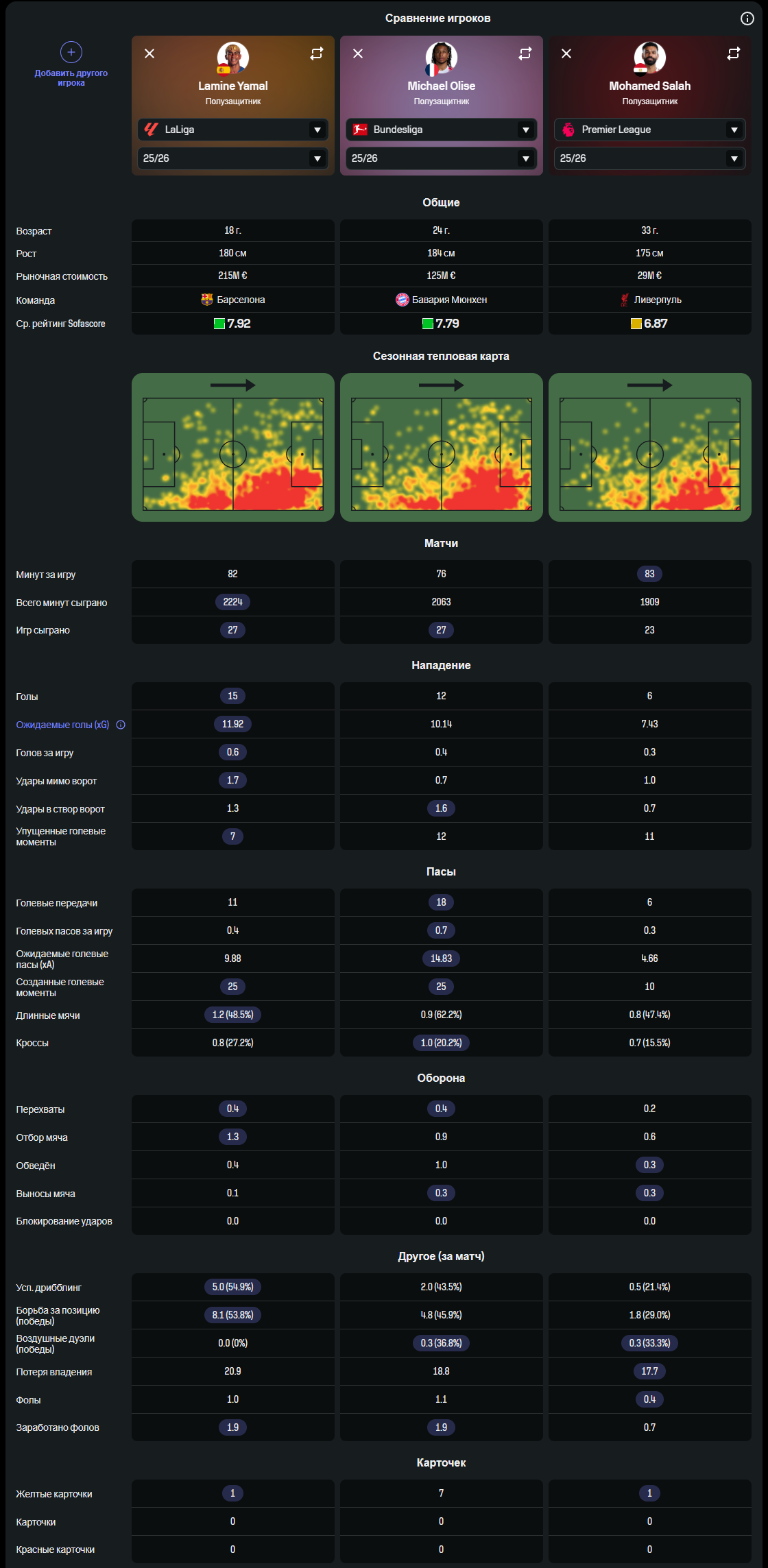Click the LaLiga logo icon
768x1568 pixels.
tap(152, 130)
